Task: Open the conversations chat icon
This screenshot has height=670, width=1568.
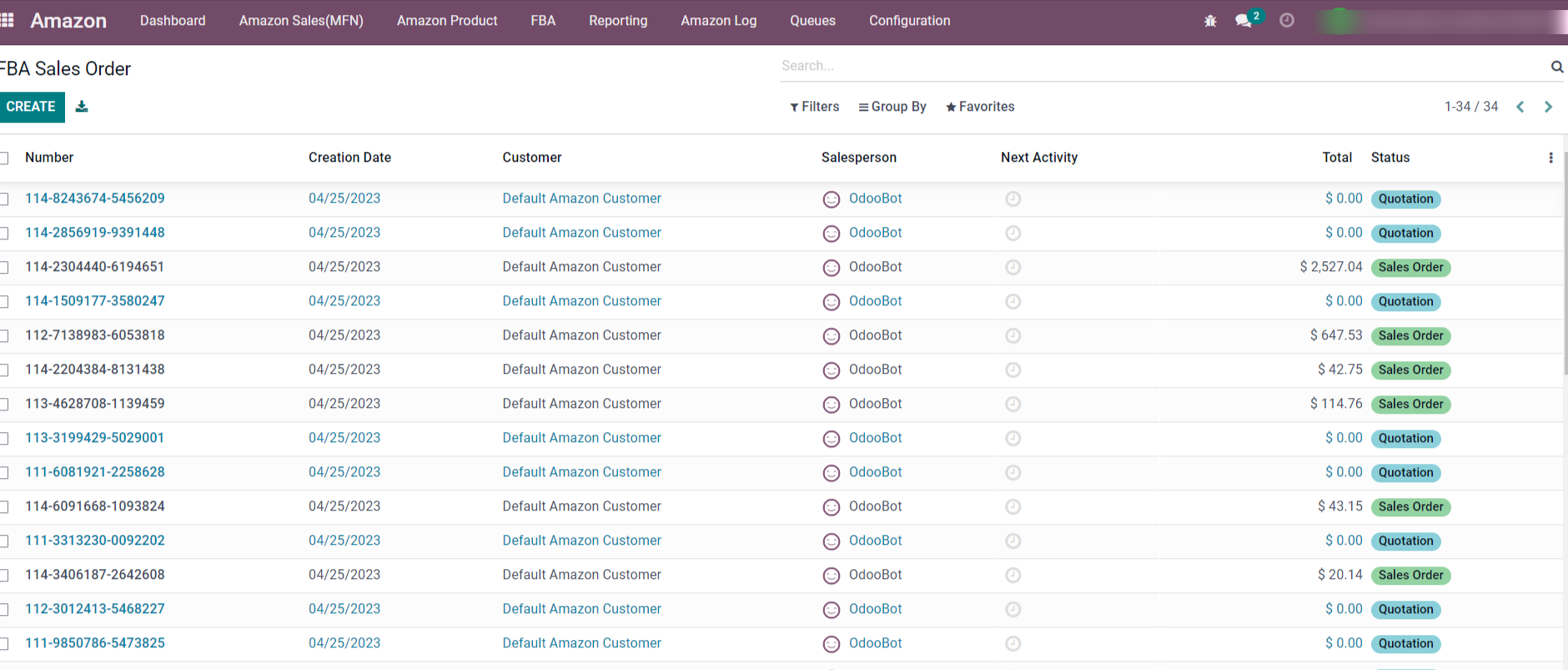Action: coord(1244,21)
